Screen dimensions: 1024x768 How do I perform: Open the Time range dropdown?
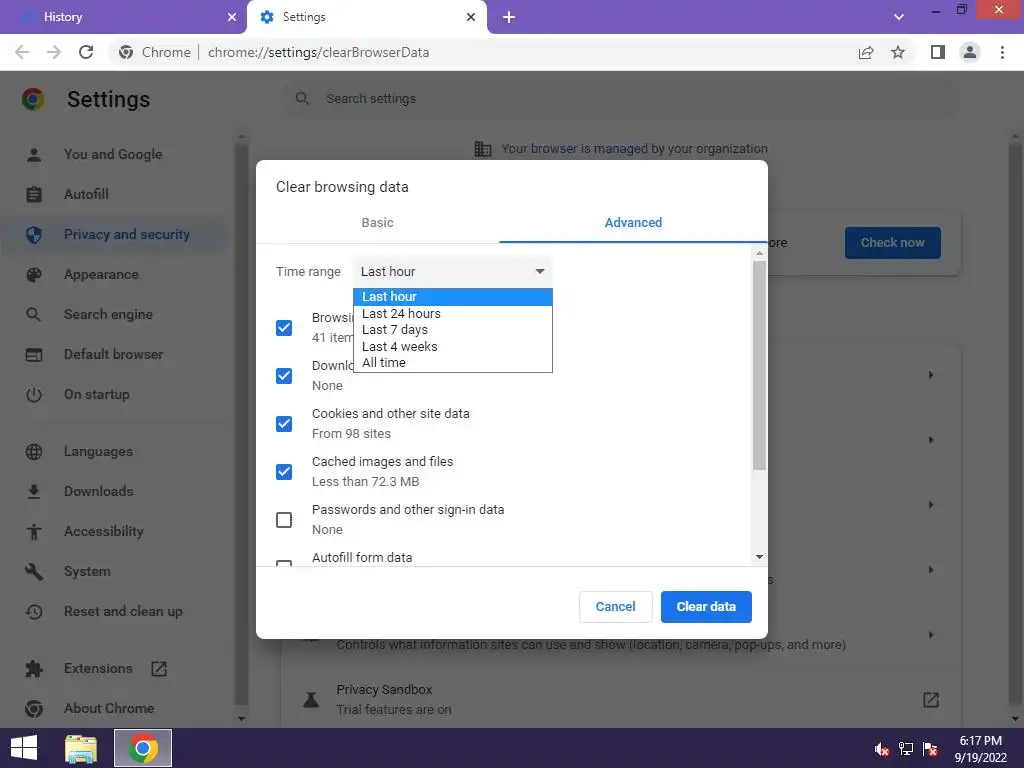pyautogui.click(x=453, y=272)
